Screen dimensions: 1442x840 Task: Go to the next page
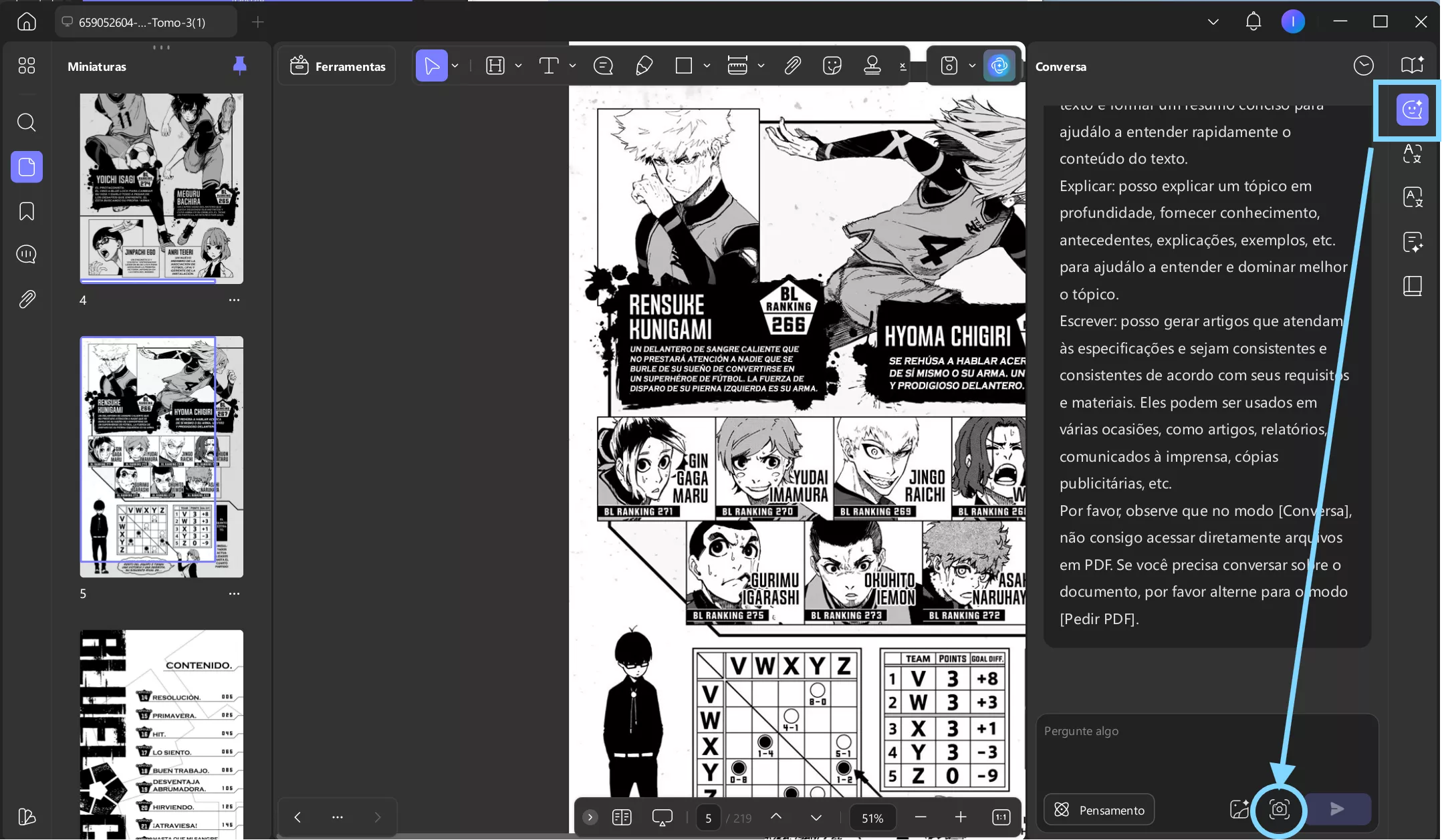(816, 817)
